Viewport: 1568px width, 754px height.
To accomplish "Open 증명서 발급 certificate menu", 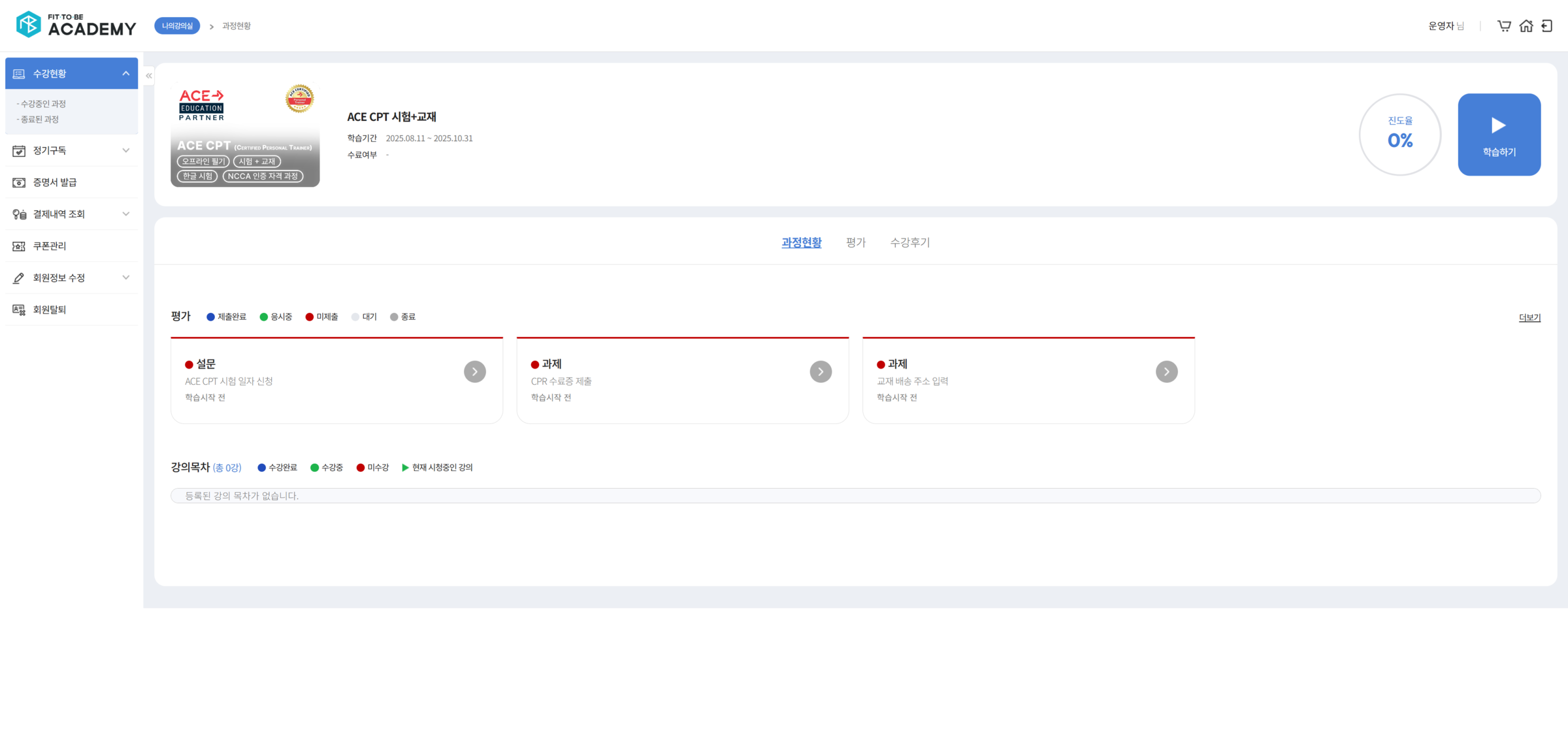I will coord(55,182).
